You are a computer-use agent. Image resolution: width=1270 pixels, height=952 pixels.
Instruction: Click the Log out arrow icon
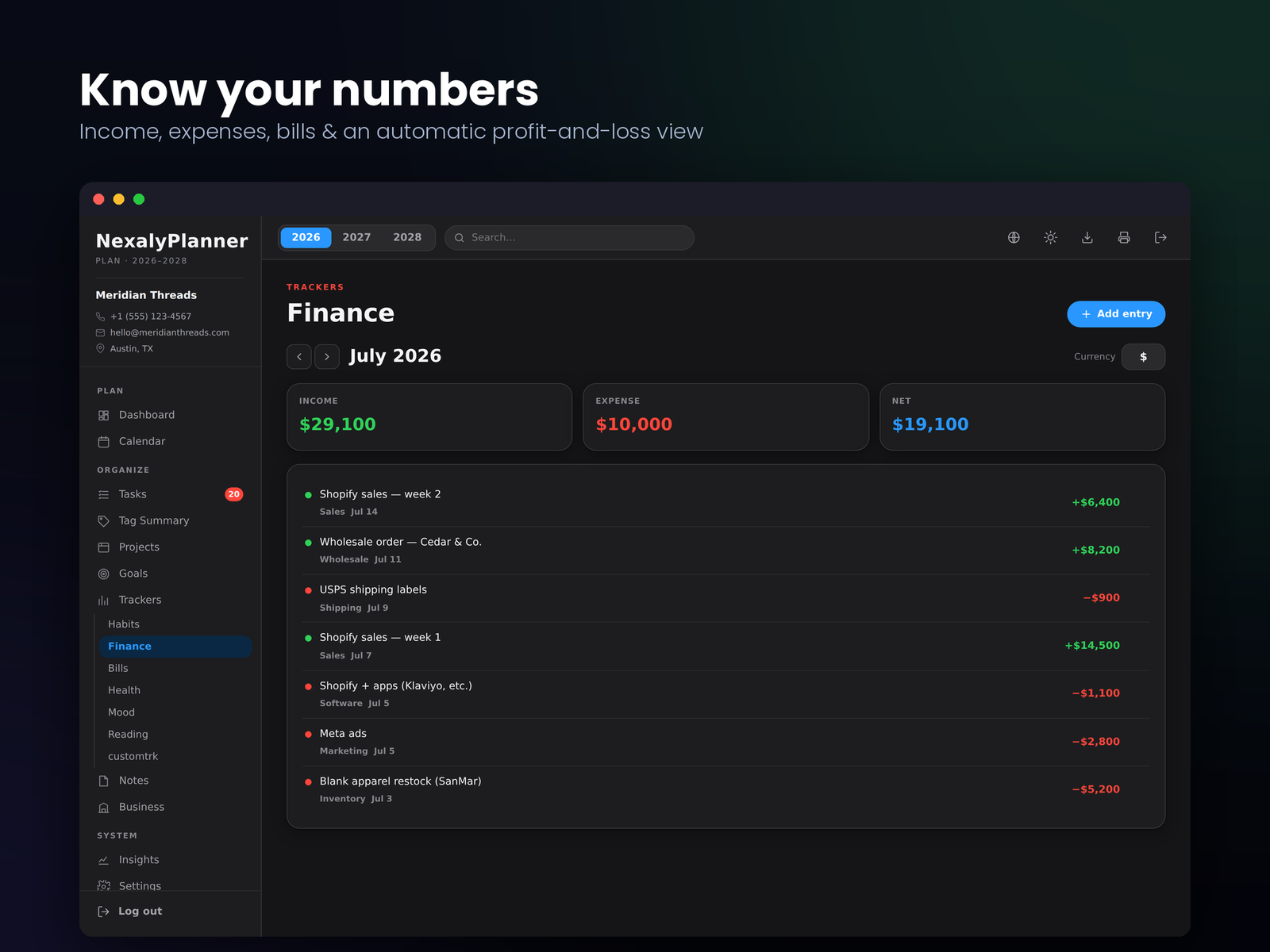click(103, 912)
